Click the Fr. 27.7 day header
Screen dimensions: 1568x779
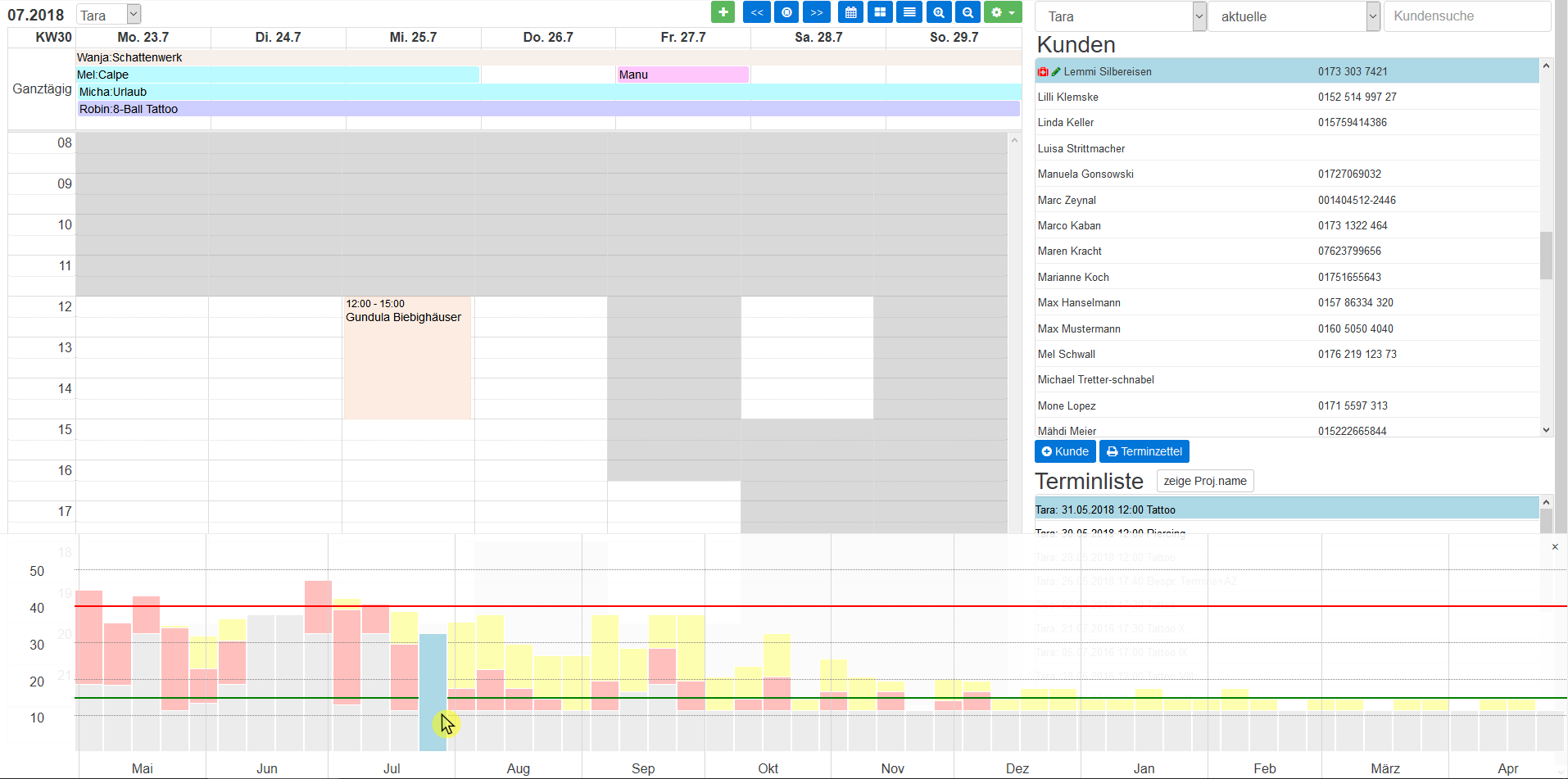(x=683, y=38)
